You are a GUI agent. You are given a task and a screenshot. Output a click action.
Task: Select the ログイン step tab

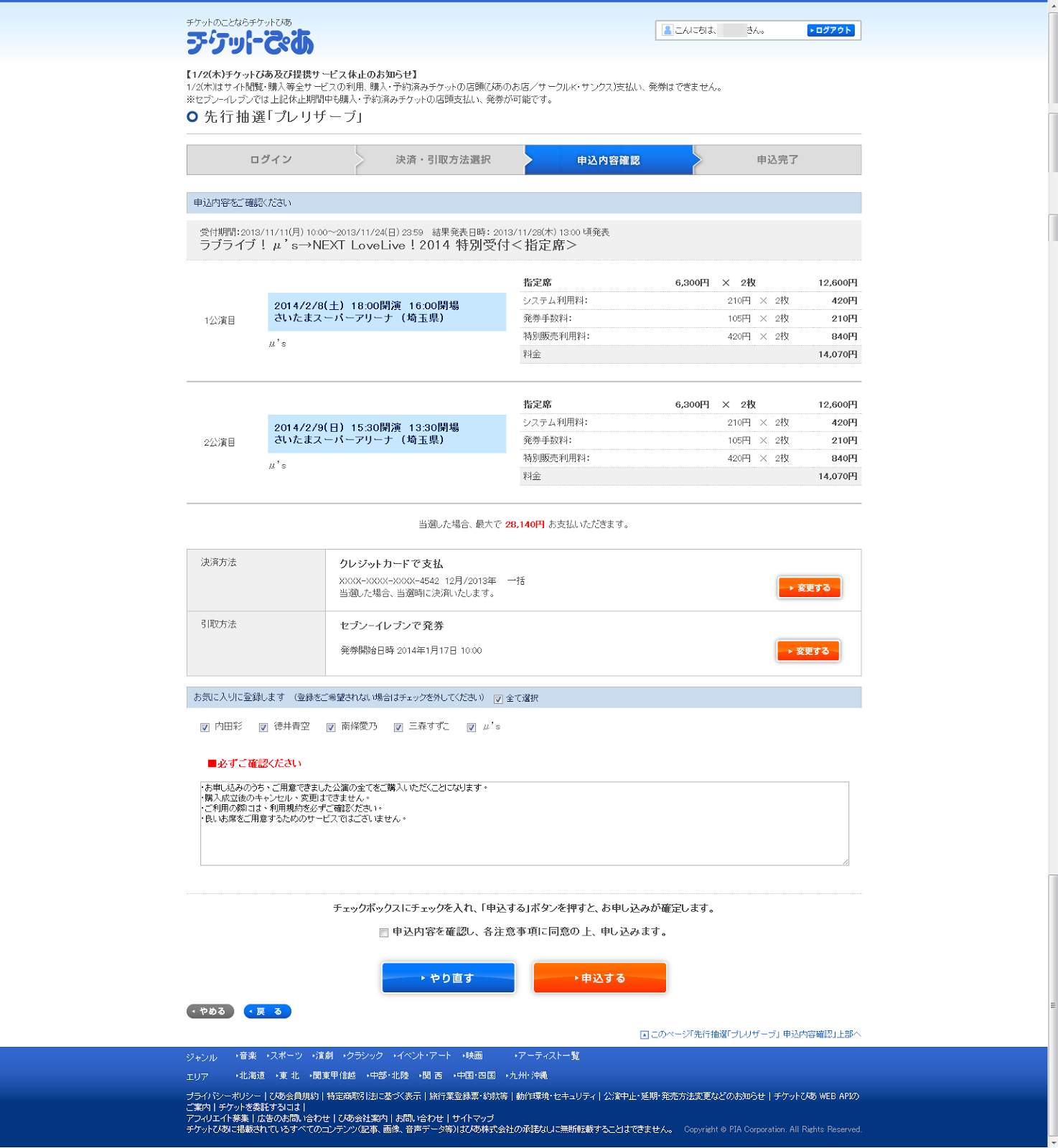(x=271, y=160)
